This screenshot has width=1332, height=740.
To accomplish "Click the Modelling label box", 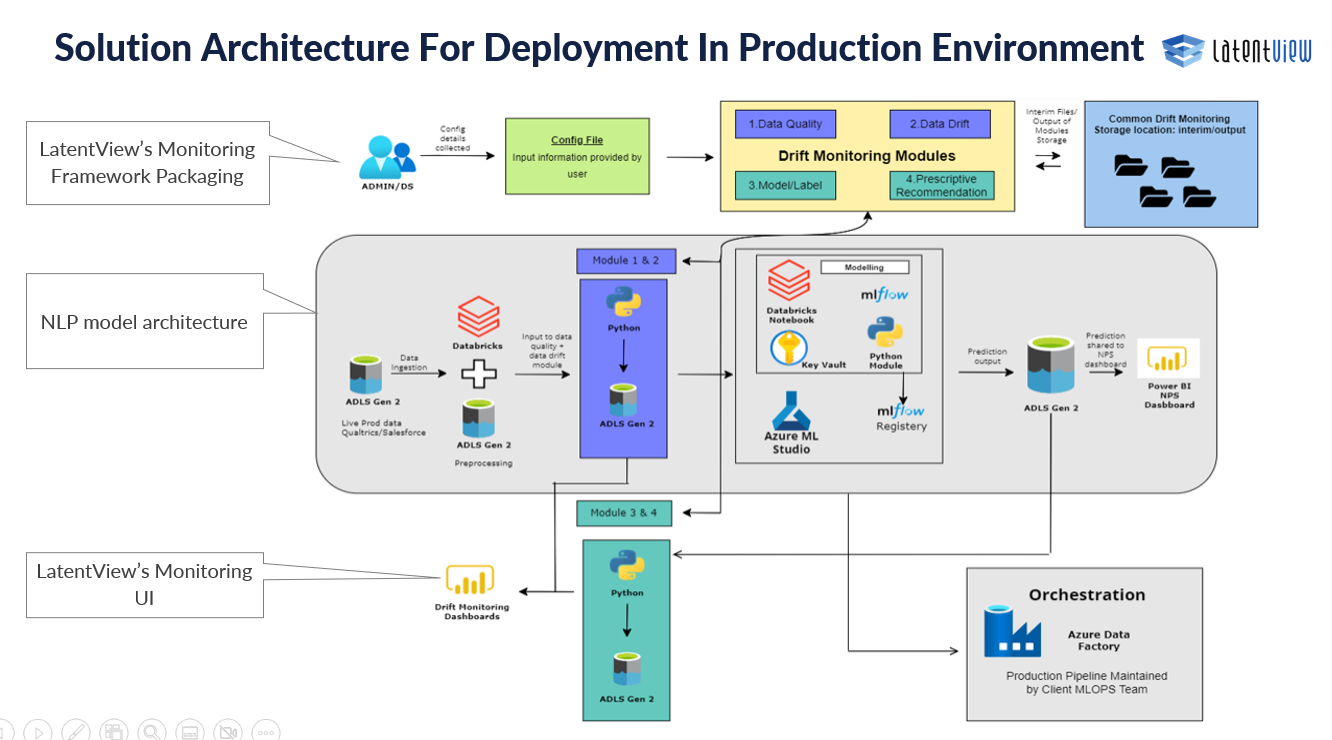I will 866,267.
